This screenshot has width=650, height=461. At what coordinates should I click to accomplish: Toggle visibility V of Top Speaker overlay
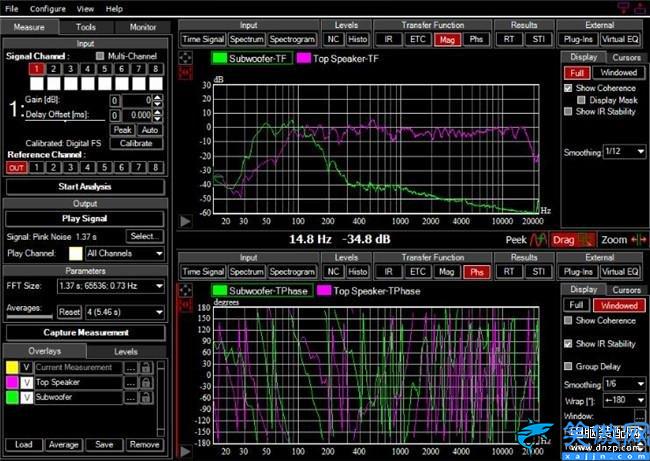27,382
